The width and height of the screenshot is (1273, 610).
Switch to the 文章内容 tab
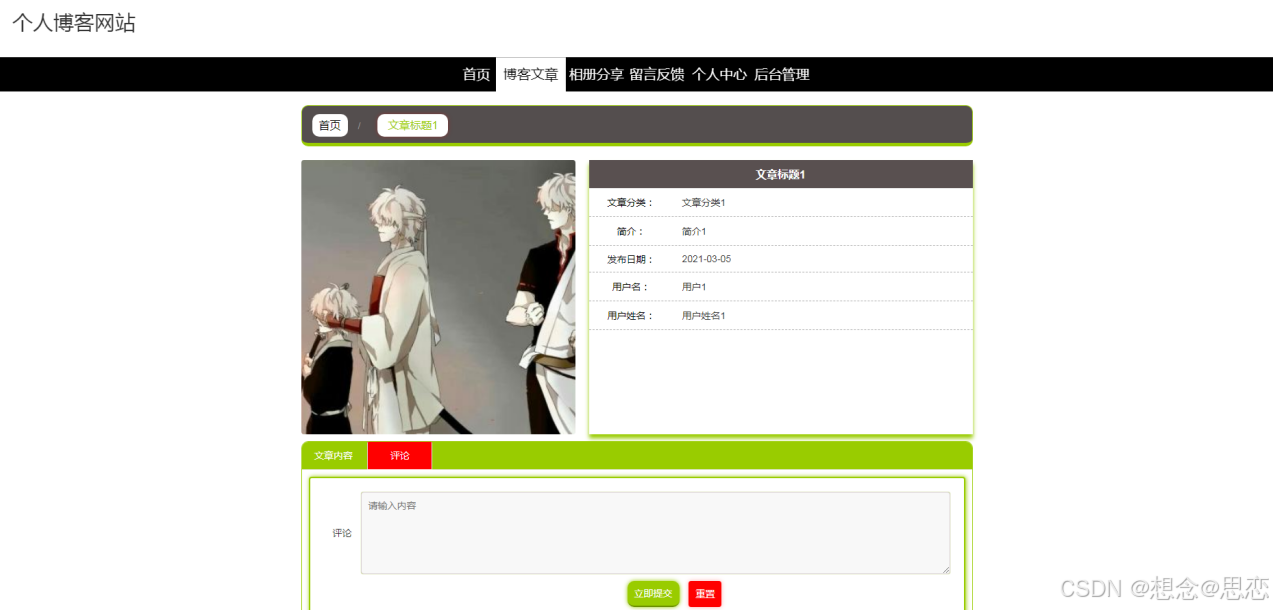click(x=334, y=455)
